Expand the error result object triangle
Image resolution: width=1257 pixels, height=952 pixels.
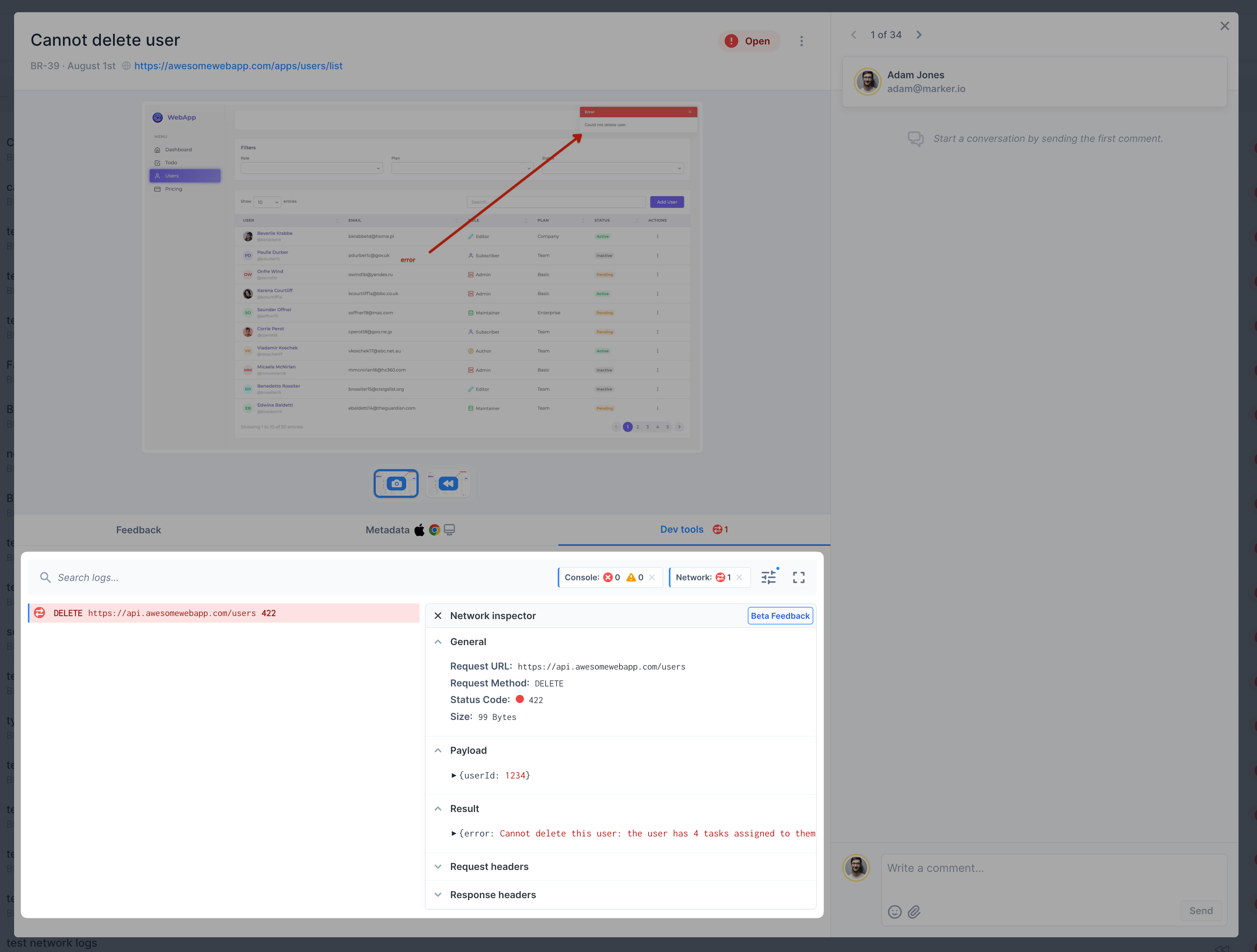tap(453, 834)
